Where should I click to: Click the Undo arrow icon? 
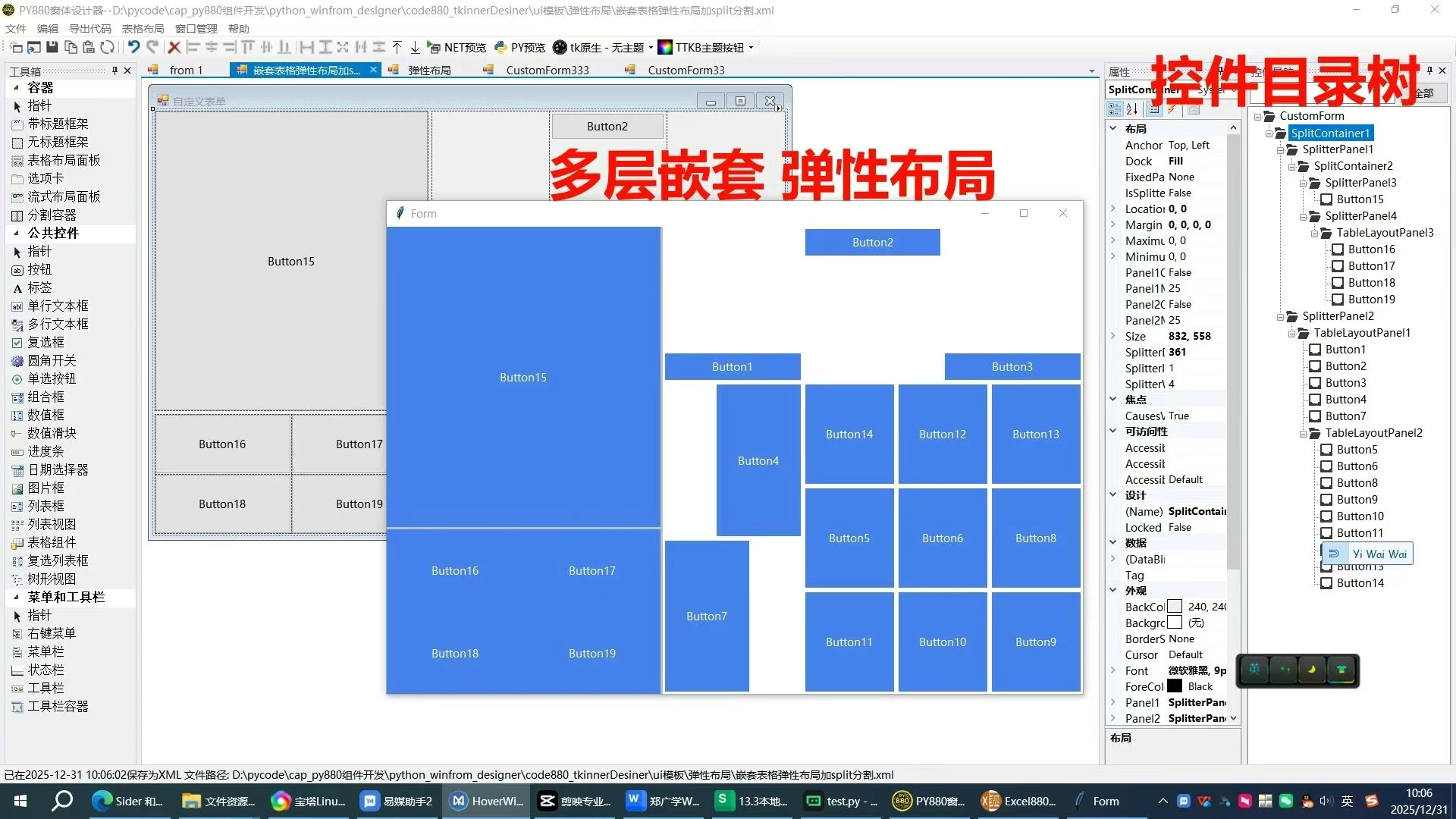133,47
